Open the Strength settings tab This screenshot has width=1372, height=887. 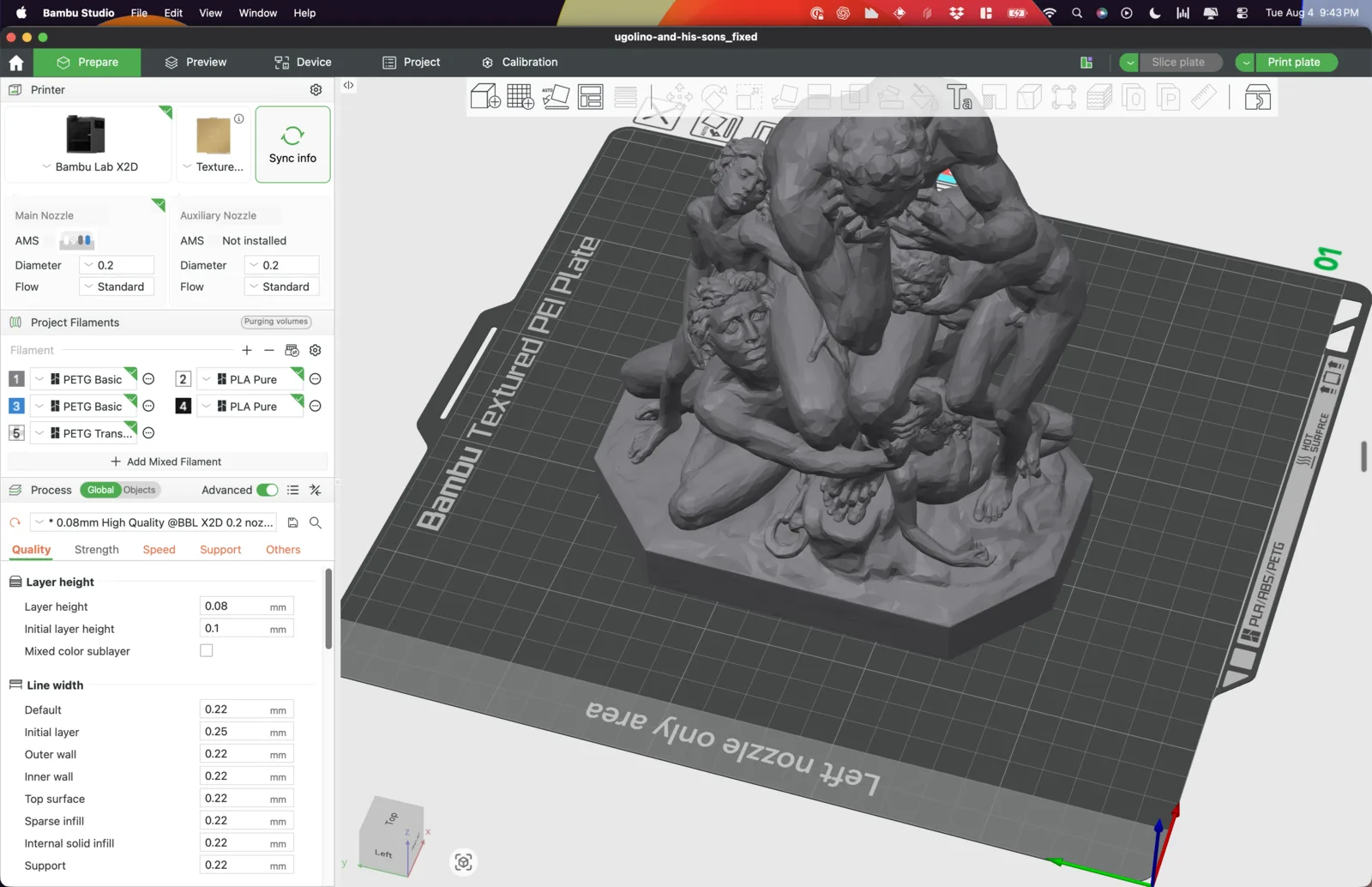tap(97, 550)
